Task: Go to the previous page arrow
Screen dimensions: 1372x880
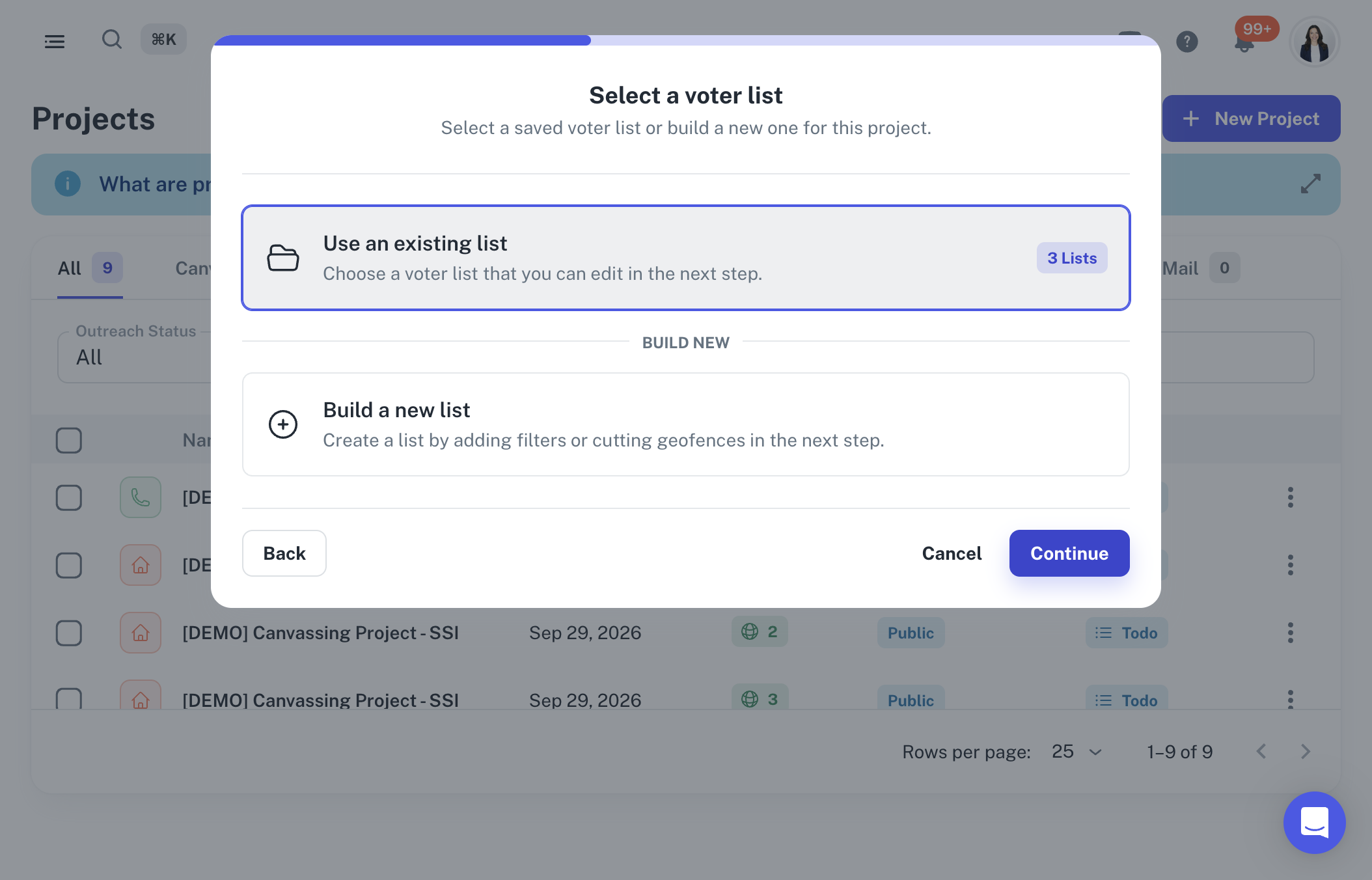Action: pos(1261,752)
